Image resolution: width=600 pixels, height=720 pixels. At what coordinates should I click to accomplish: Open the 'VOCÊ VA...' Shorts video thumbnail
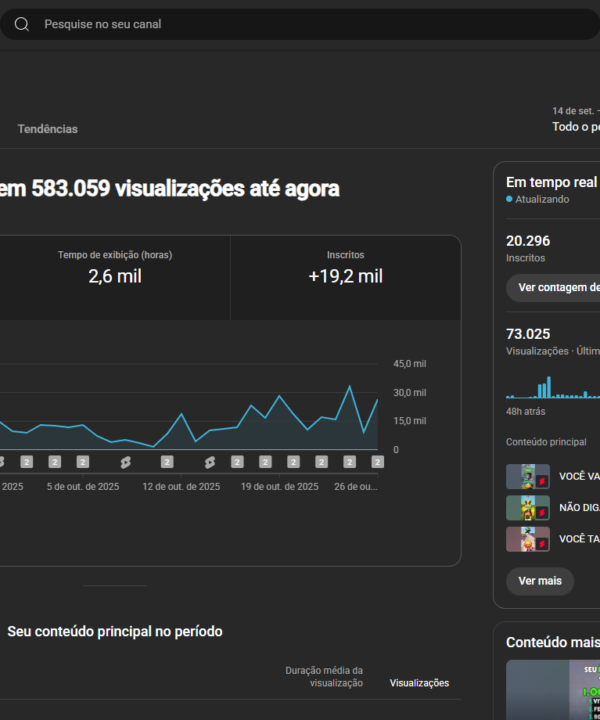[527, 477]
